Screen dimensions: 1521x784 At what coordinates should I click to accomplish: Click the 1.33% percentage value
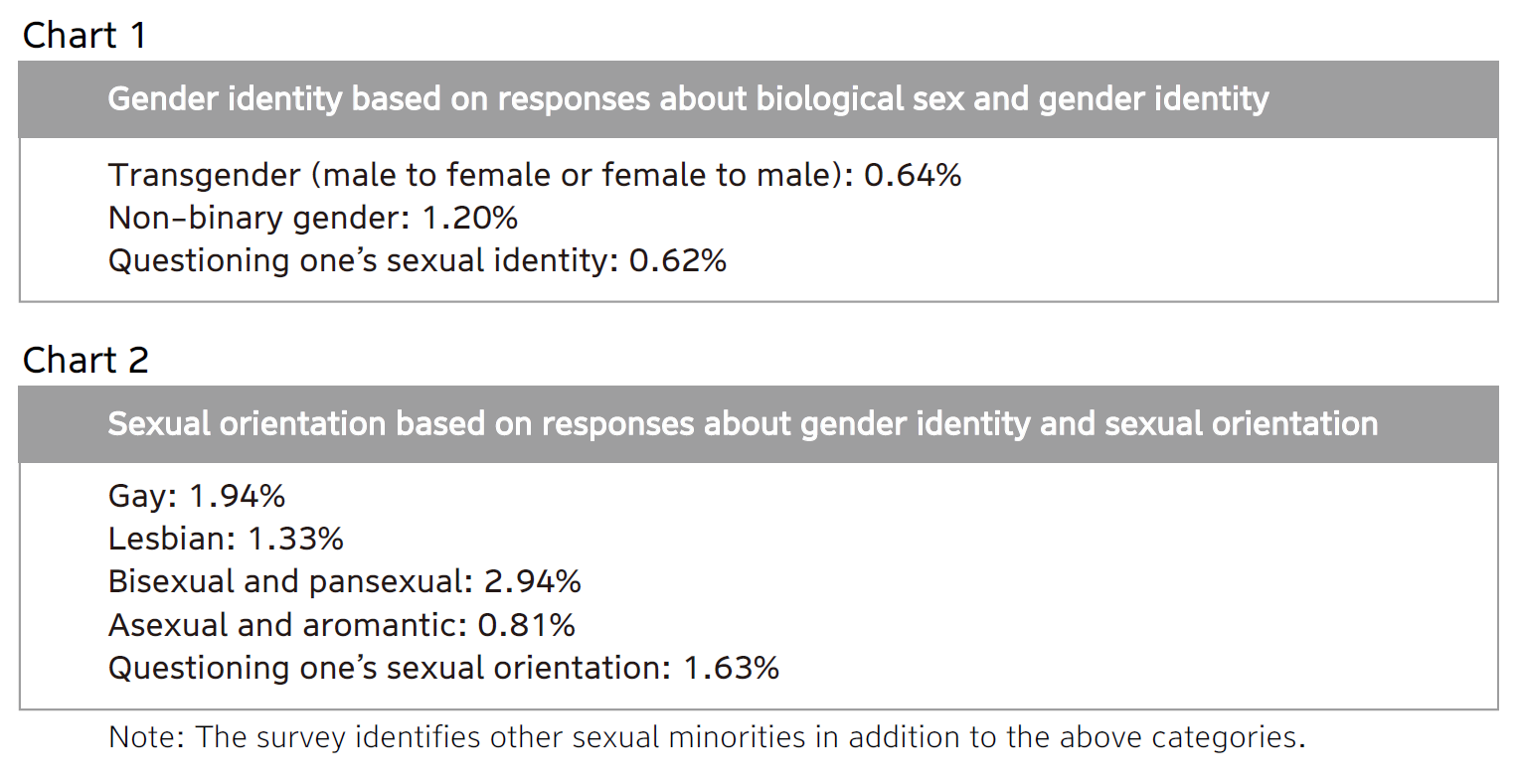click(295, 539)
